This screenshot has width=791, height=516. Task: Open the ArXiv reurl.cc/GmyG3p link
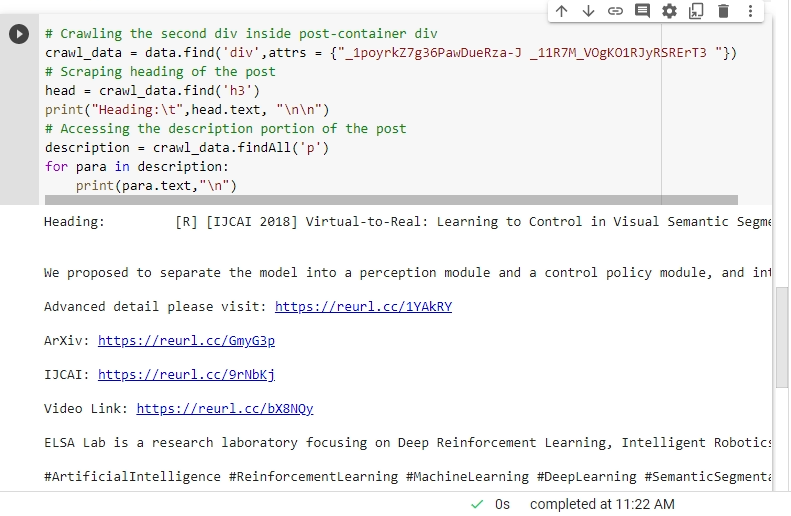coord(186,341)
